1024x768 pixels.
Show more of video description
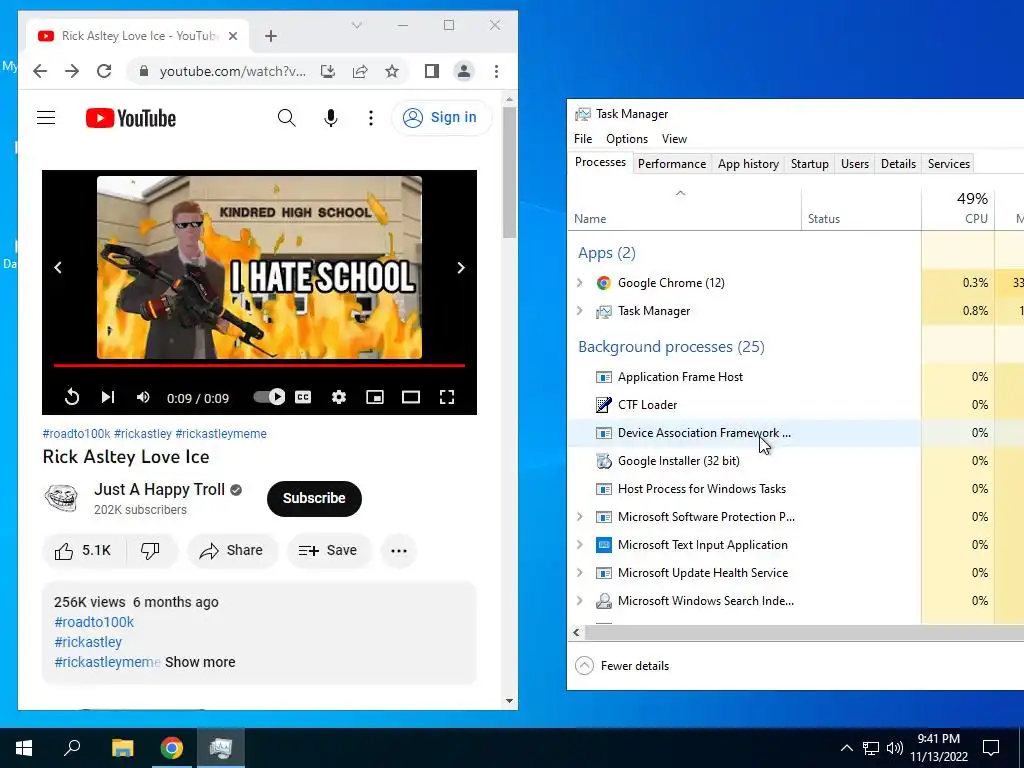pos(200,662)
